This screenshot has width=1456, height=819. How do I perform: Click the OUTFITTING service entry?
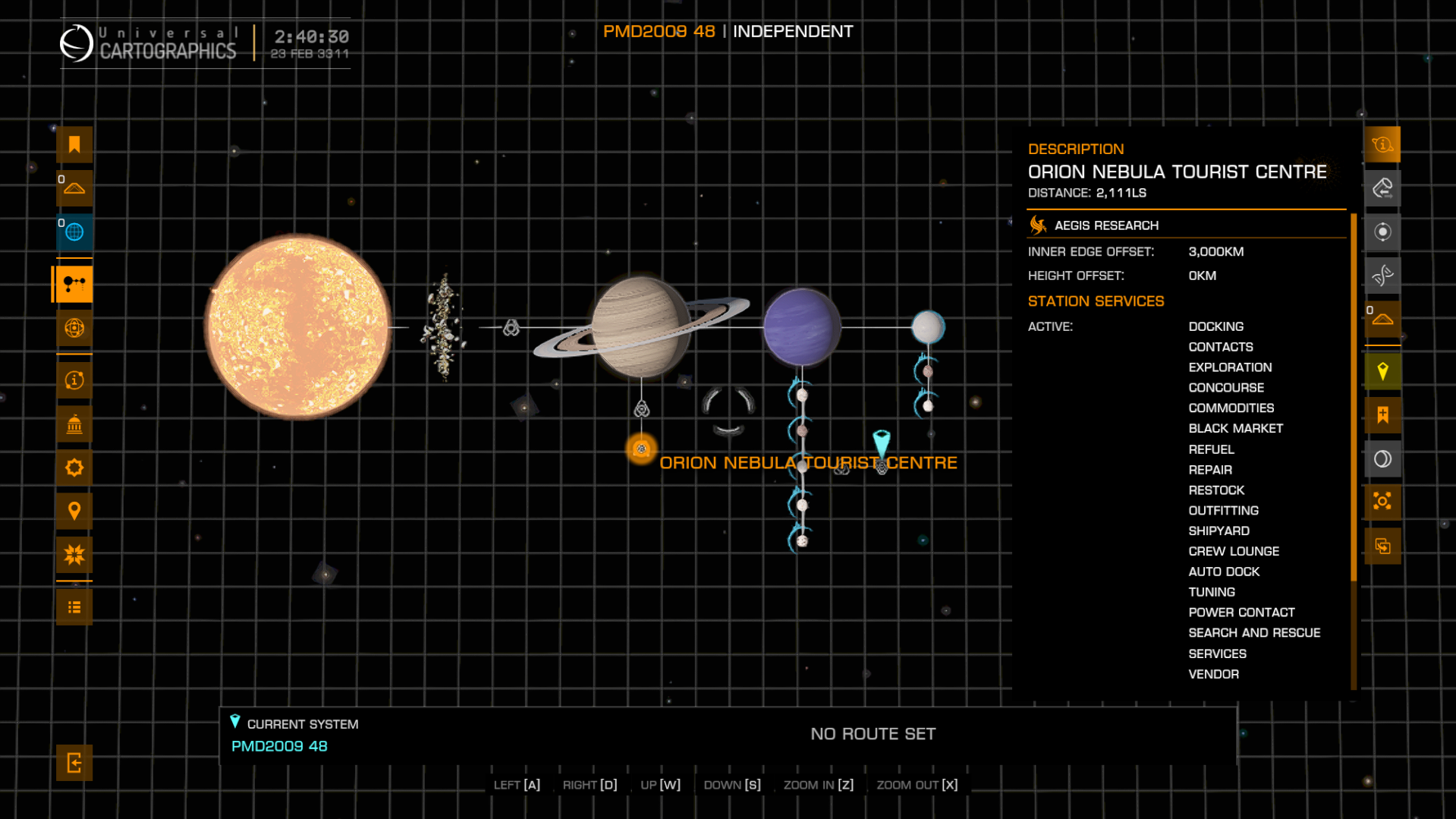pyautogui.click(x=1223, y=511)
